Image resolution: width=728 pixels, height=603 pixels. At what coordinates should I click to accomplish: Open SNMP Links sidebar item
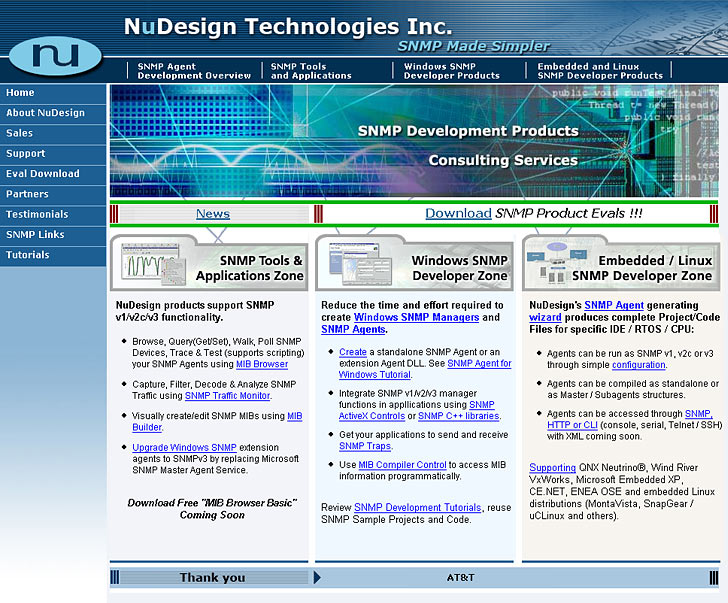(53, 235)
